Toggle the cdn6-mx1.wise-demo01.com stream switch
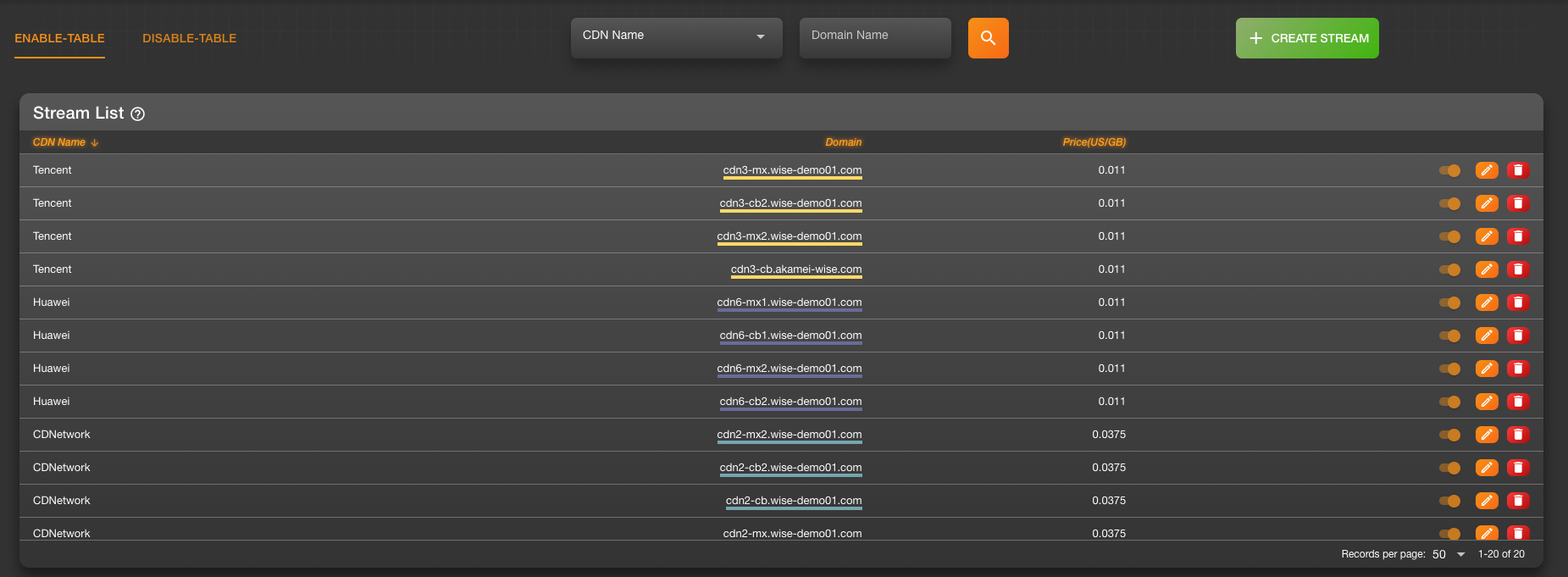Viewport: 1568px width, 577px height. click(1449, 302)
